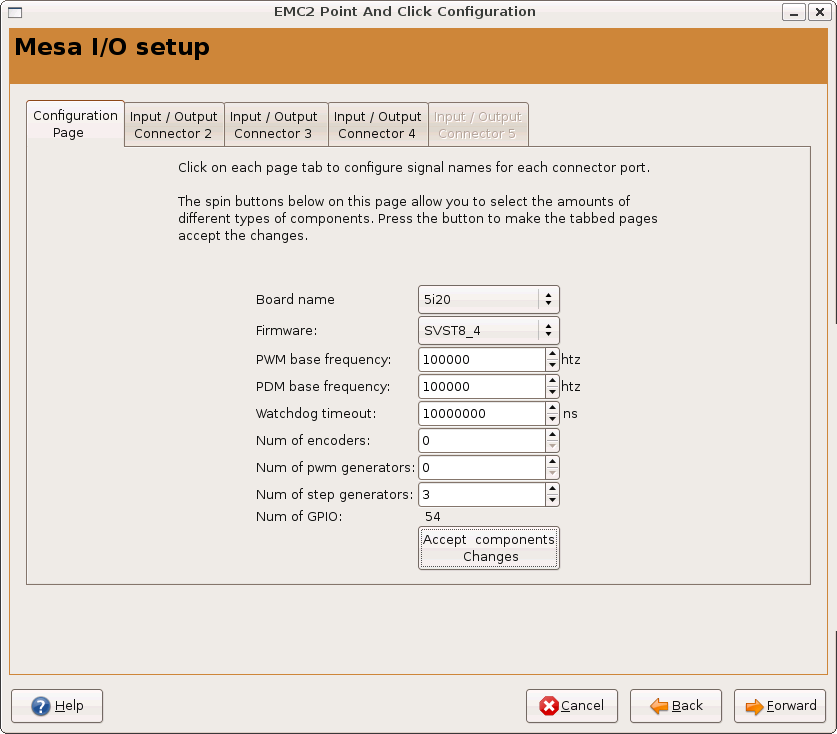Decrease PDM base frequency with down arrow
The width and height of the screenshot is (837, 734).
tap(552, 392)
